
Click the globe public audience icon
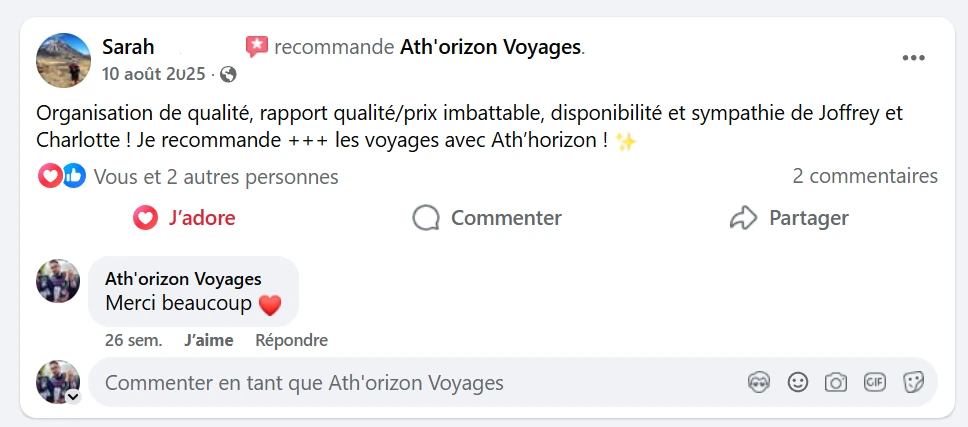tap(228, 75)
